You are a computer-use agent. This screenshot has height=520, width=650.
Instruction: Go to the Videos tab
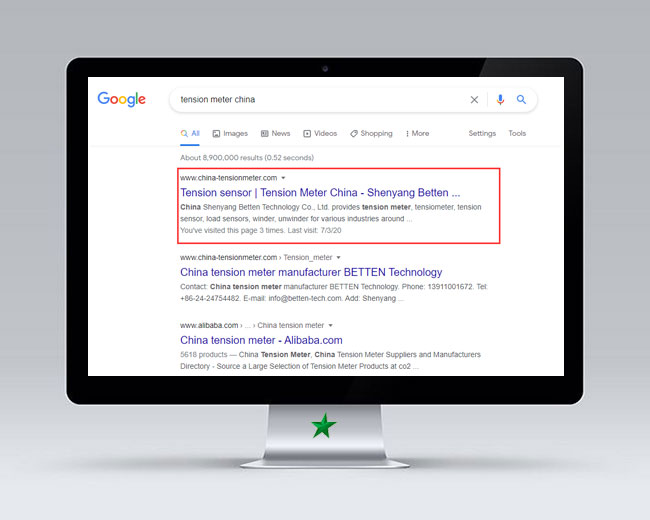(x=320, y=133)
